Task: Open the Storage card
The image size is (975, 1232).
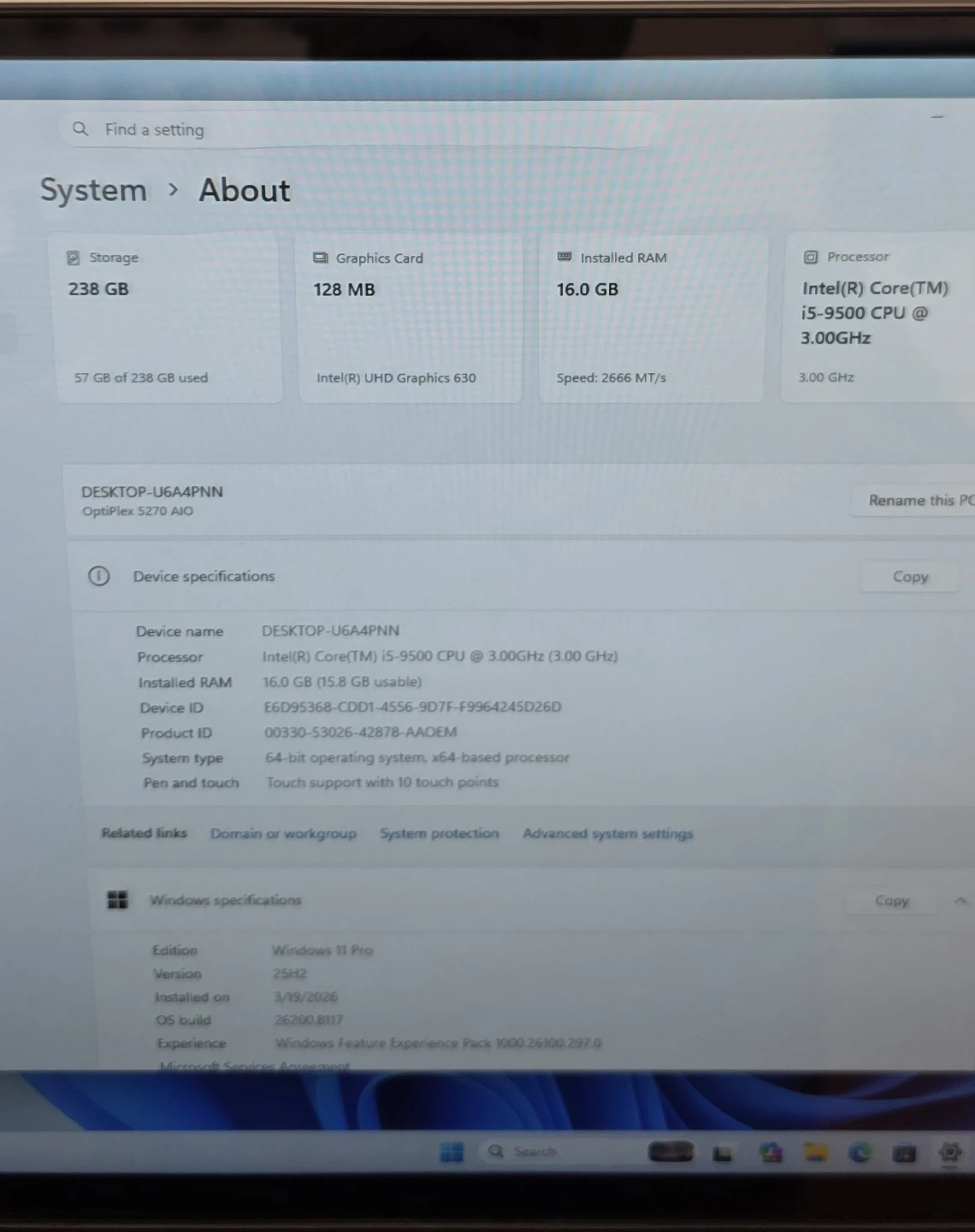Action: (x=167, y=317)
